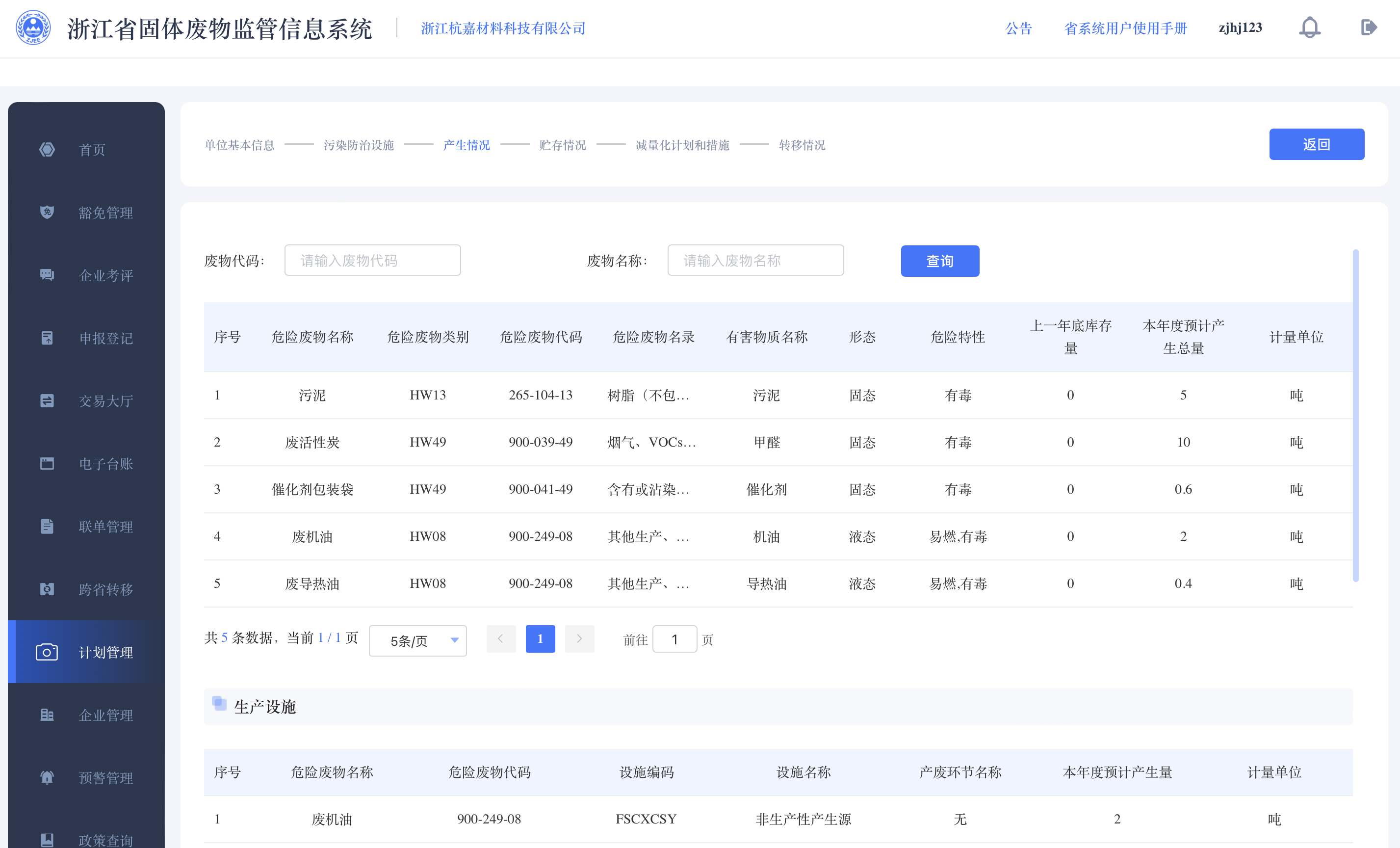This screenshot has height=848, width=1400.
Task: Click the 跨省转移 sidebar icon
Action: [47, 589]
